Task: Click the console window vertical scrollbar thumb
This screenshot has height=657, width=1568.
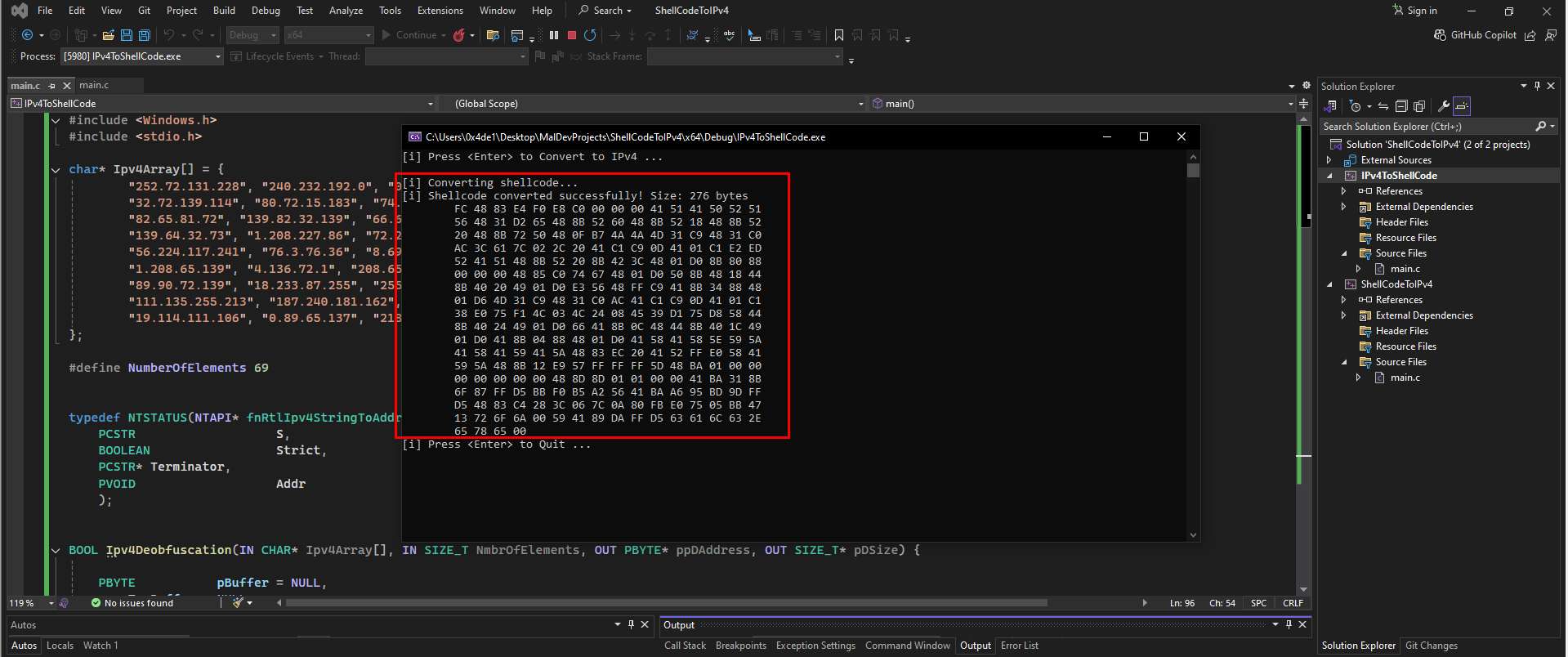Action: [x=1194, y=171]
